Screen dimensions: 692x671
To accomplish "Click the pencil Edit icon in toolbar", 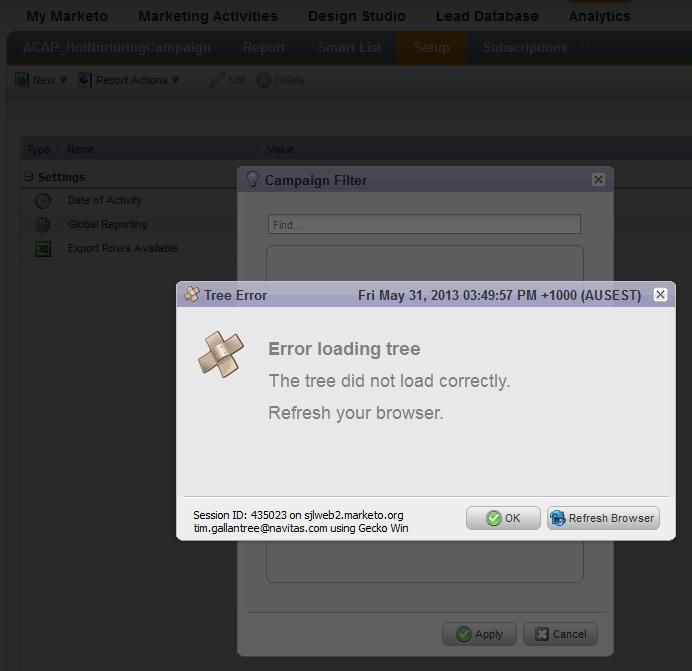I will point(216,80).
